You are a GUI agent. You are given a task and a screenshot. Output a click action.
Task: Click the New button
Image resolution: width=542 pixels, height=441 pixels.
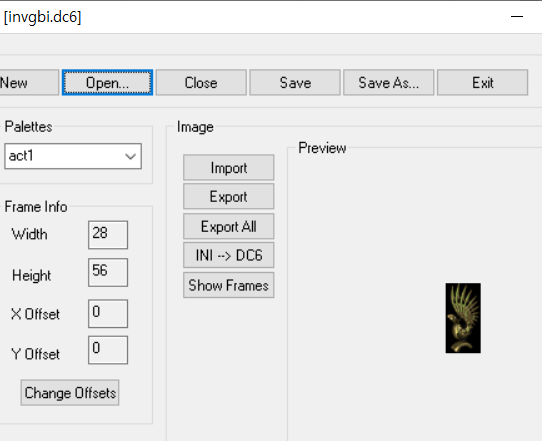tap(29, 83)
